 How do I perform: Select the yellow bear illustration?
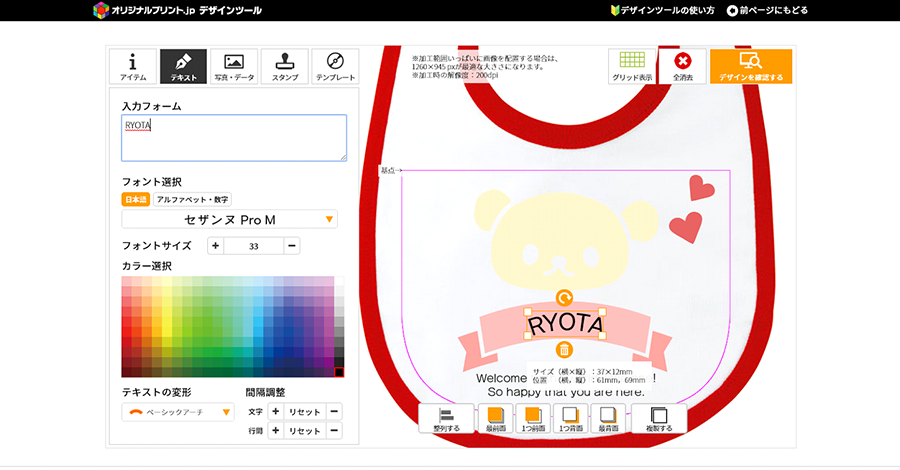click(565, 239)
